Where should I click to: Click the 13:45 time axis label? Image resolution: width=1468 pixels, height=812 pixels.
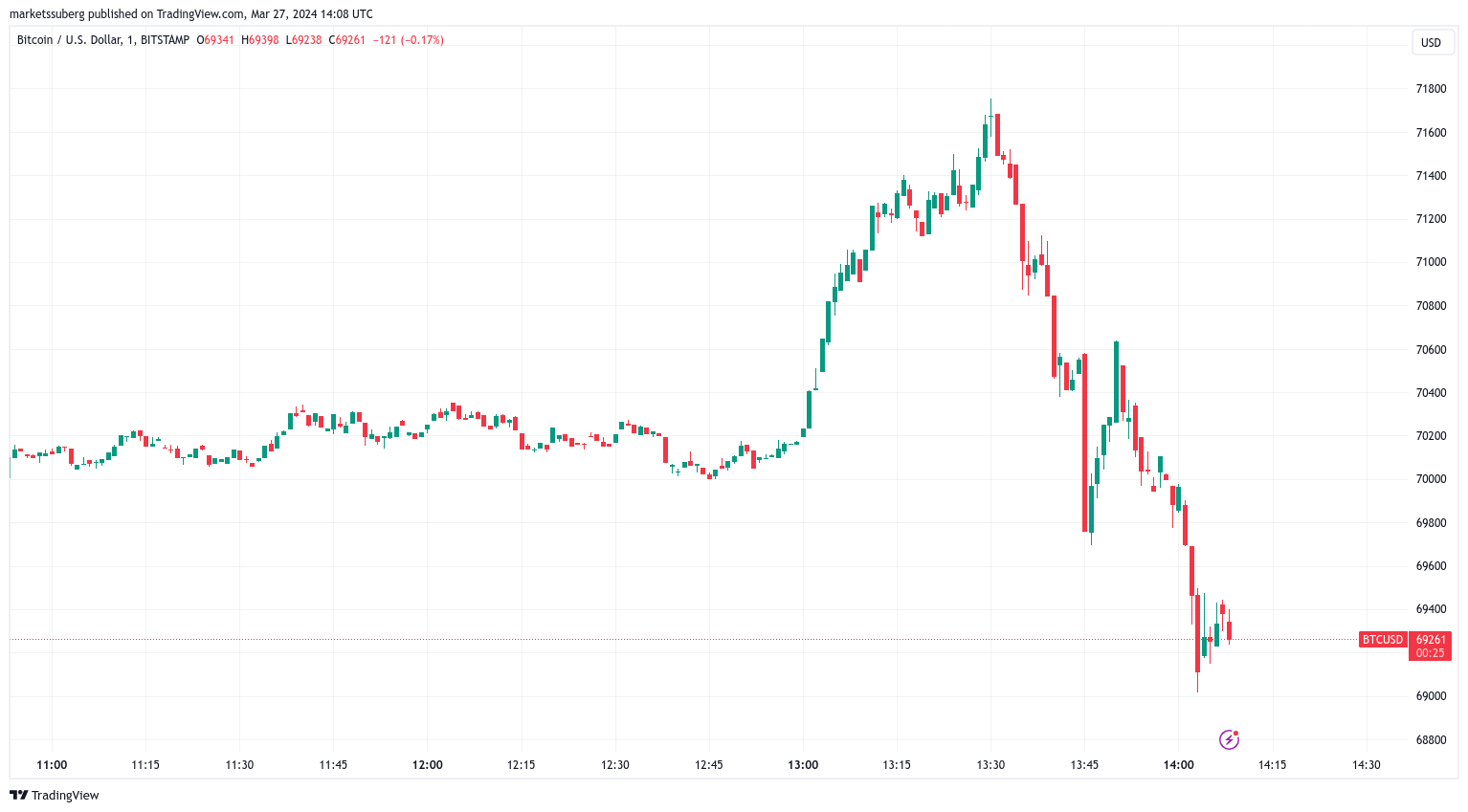1084,765
